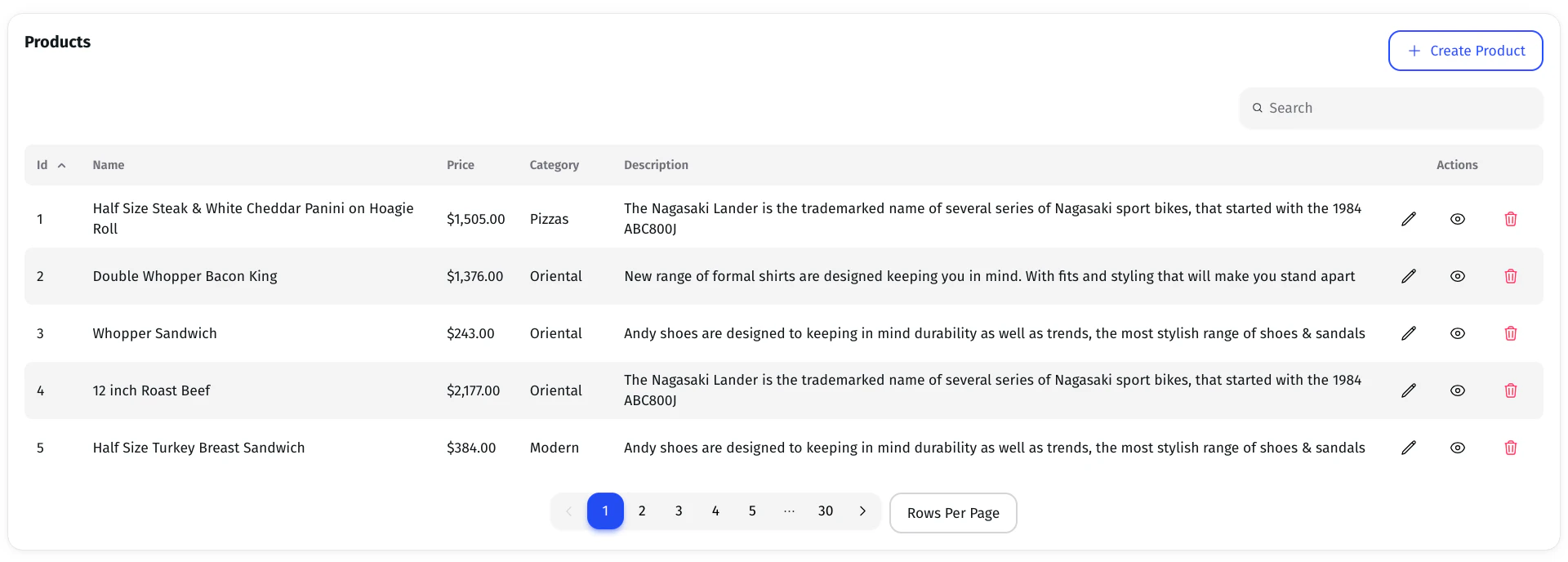The height and width of the screenshot is (562, 1568).
Task: Click the previous page arrow
Action: pos(568,511)
